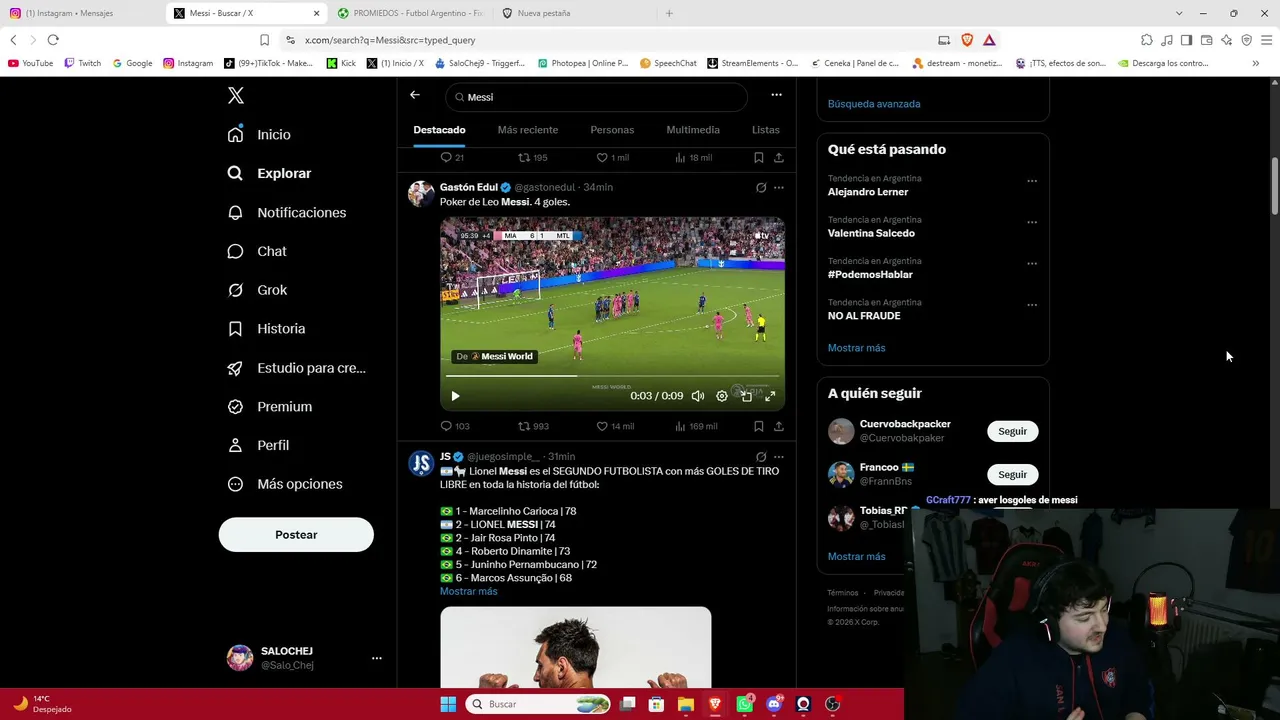Reload the page in the browser toolbar
Image resolution: width=1280 pixels, height=720 pixels.
[x=53, y=40]
